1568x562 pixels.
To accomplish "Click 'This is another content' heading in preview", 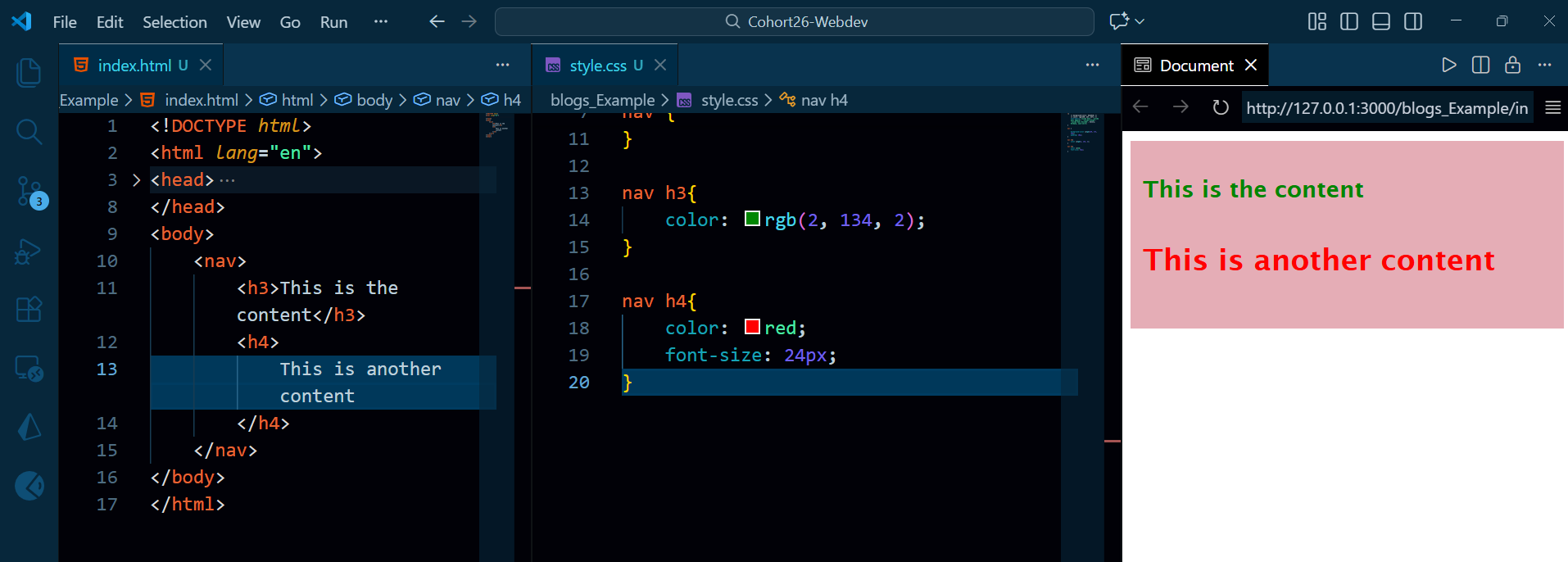I will [x=1319, y=260].
